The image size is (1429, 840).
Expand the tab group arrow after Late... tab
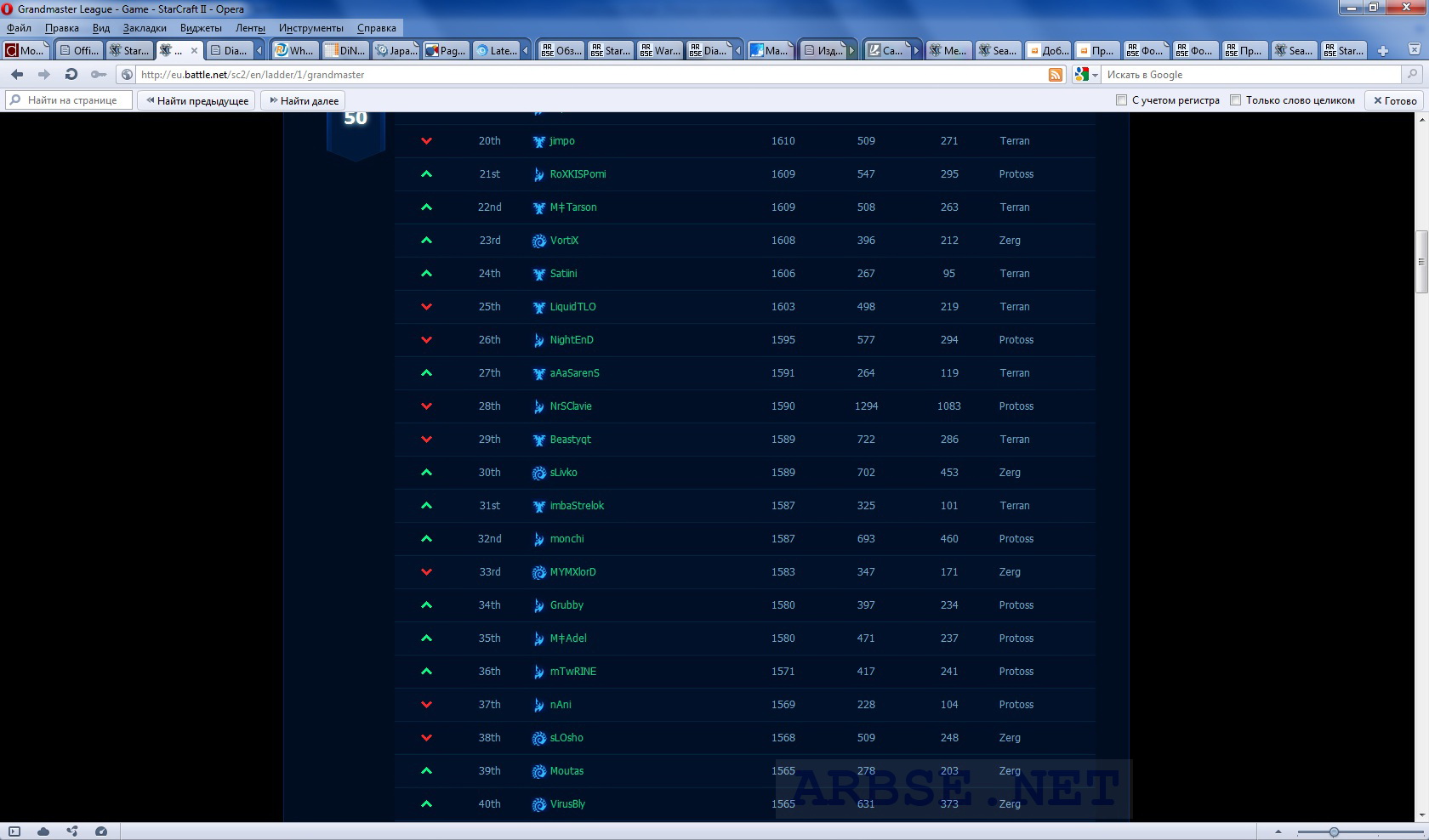[x=526, y=51]
